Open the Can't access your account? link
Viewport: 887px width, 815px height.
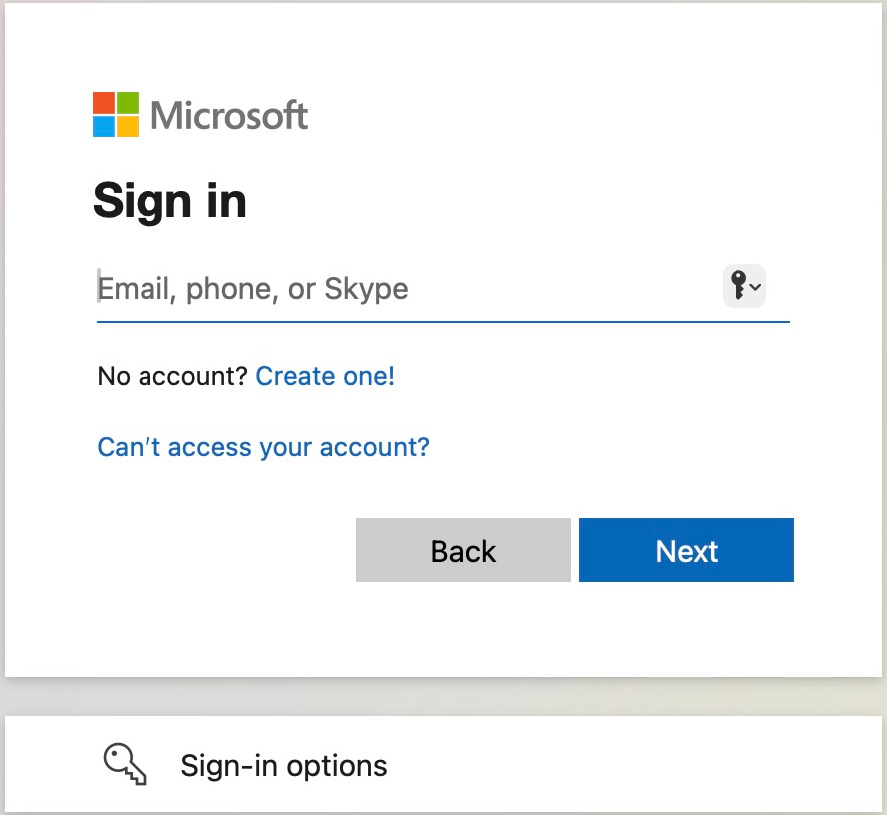coord(264,447)
